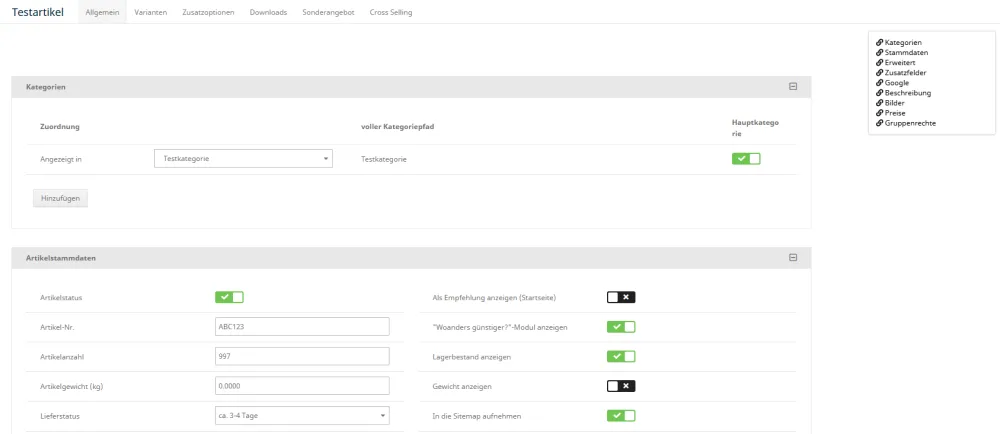Click link icon next to Beschreibung

[880, 93]
